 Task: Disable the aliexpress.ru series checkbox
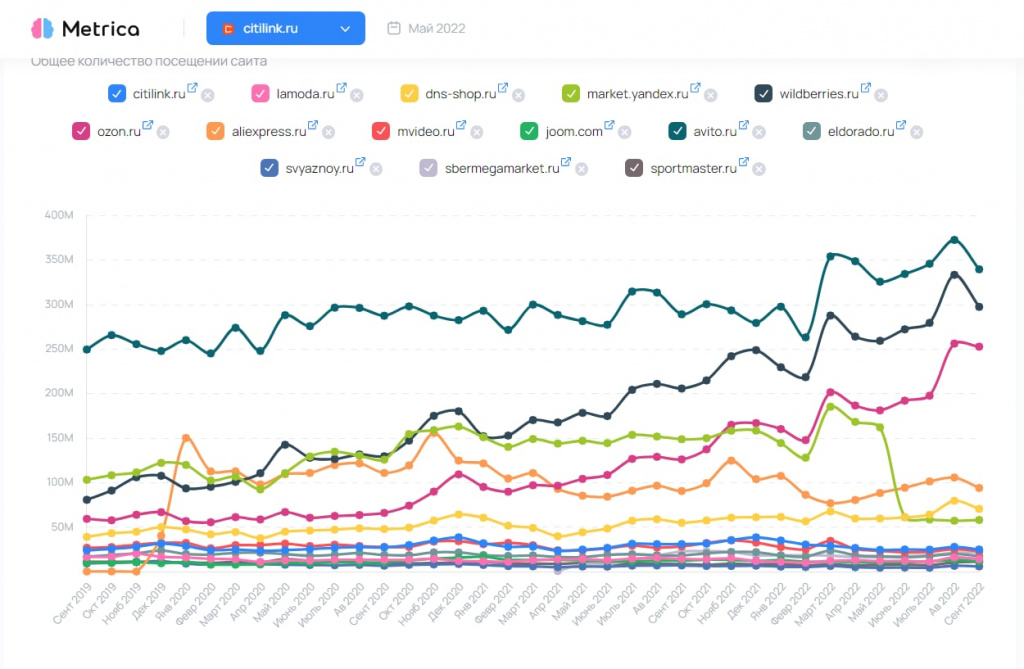point(215,131)
